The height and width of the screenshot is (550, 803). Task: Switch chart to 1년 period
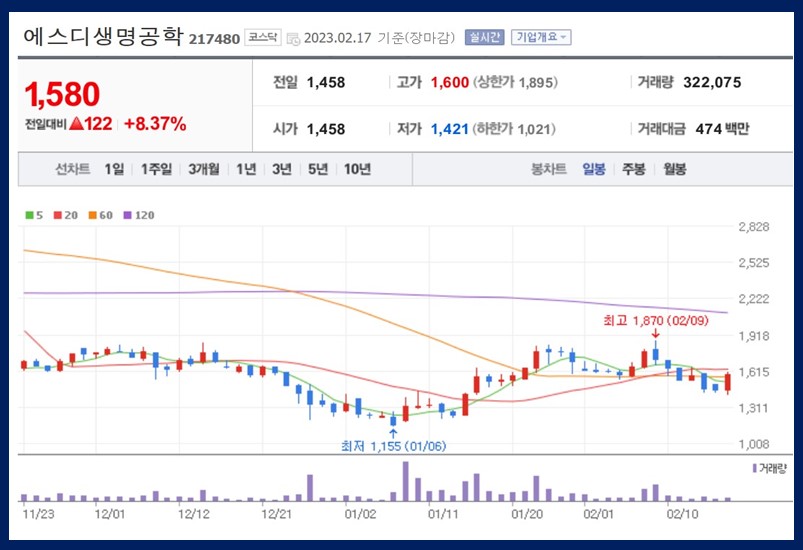[246, 169]
